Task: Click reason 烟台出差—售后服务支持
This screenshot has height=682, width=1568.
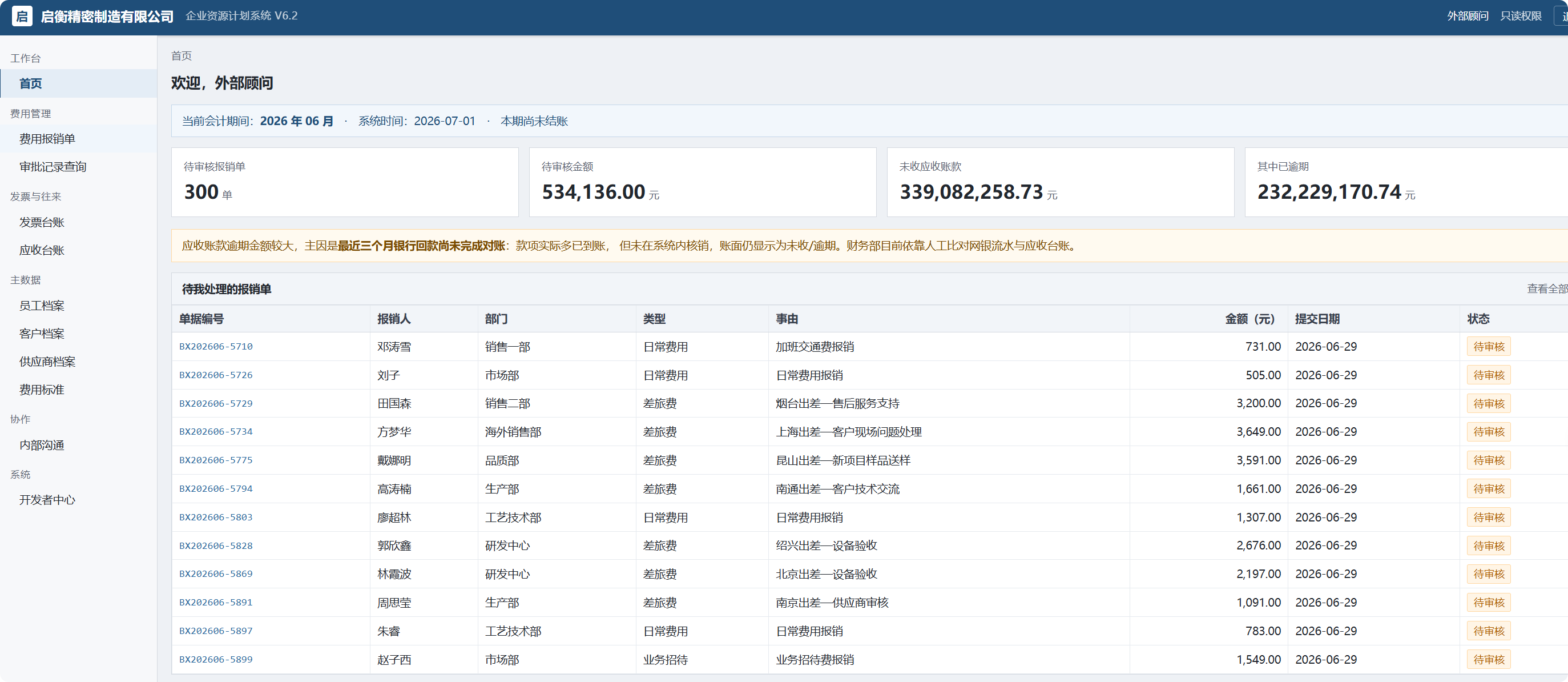Action: pyautogui.click(x=837, y=403)
